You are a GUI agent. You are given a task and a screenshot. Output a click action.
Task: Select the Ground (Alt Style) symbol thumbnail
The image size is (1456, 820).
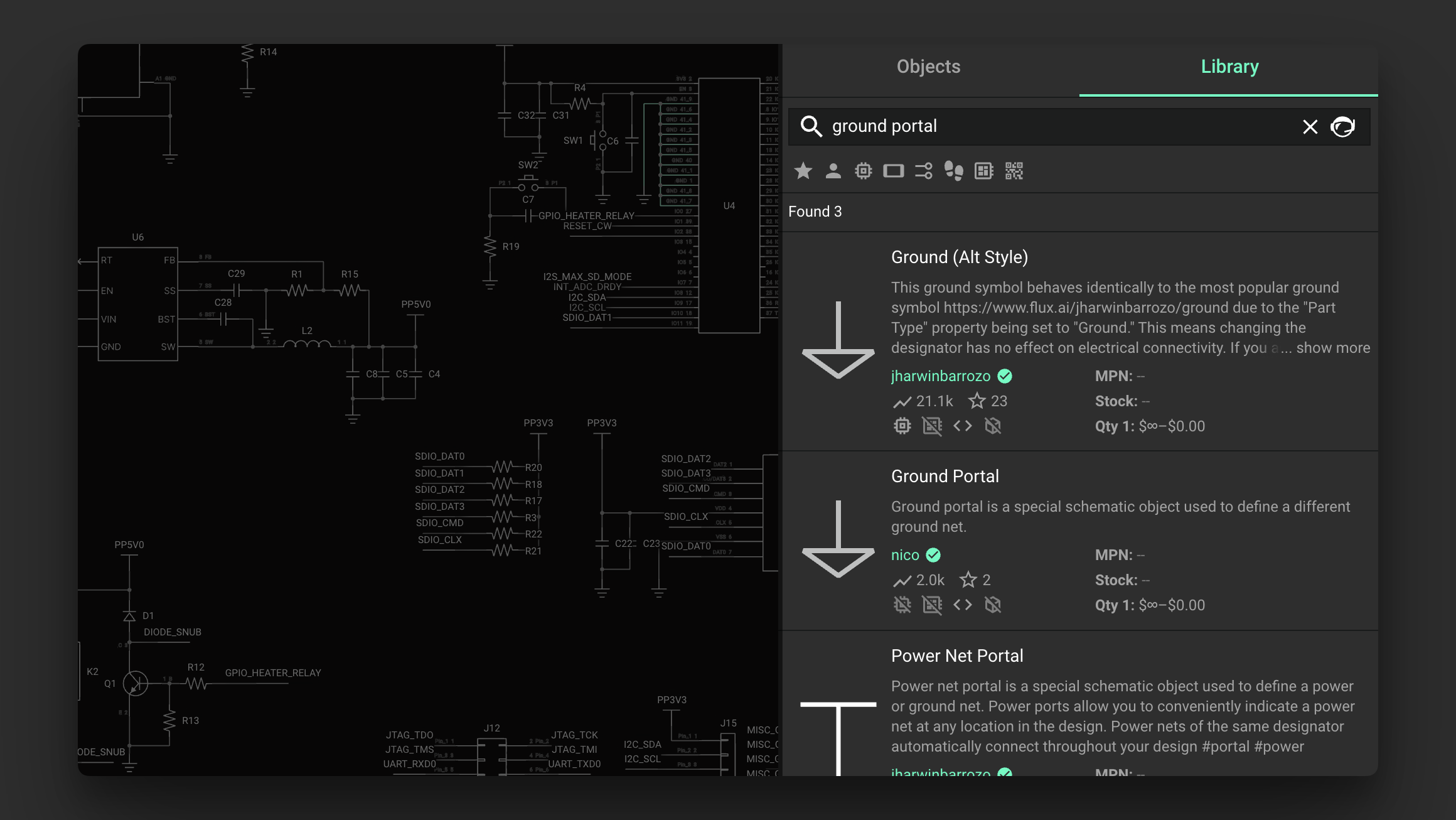(x=838, y=340)
